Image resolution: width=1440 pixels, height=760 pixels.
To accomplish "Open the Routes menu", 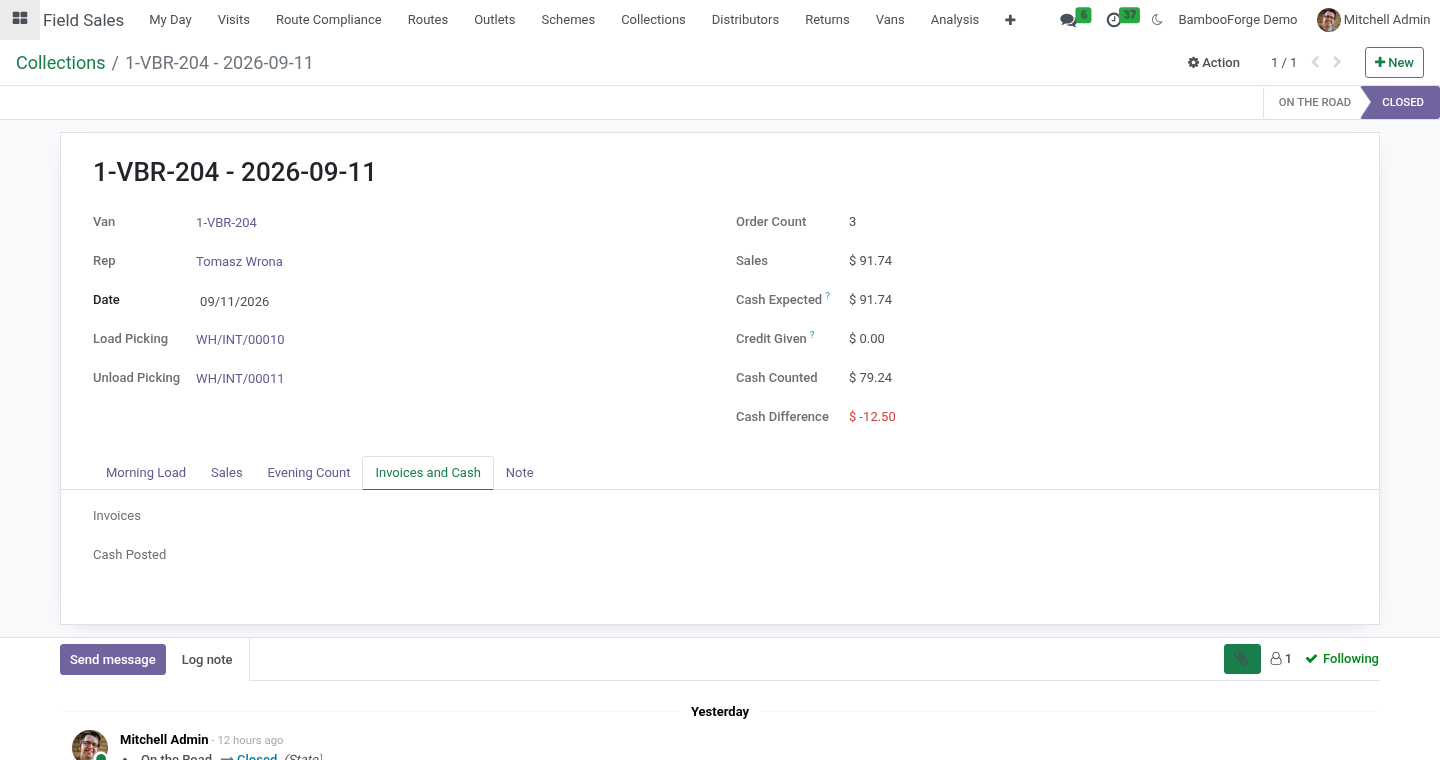I will point(428,20).
